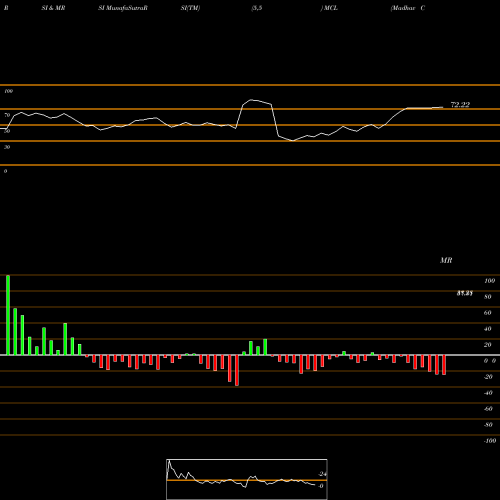Click the RSI line's highest plateau
This screenshot has width=500, height=500.
(257, 101)
